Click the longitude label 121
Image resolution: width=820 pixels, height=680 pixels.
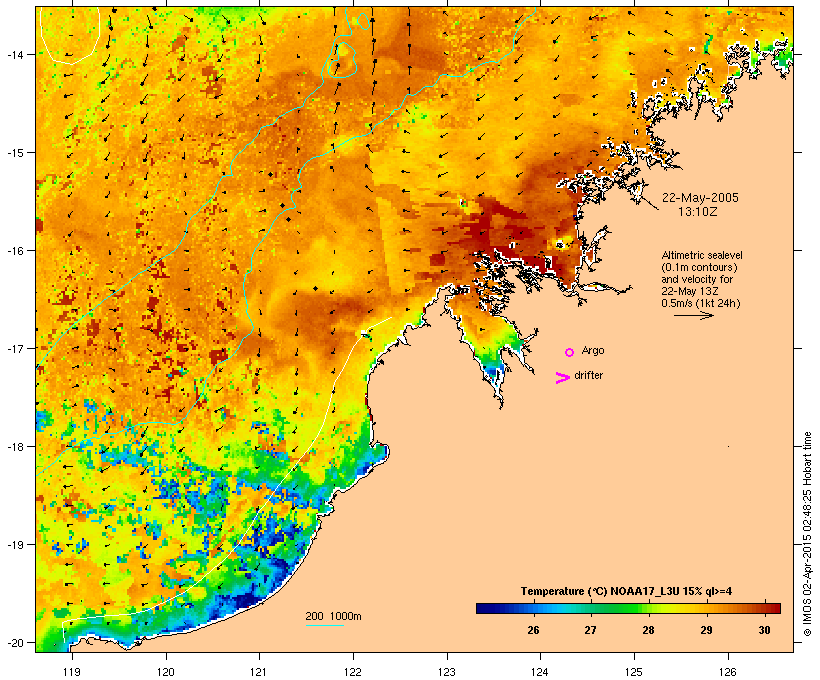[259, 672]
